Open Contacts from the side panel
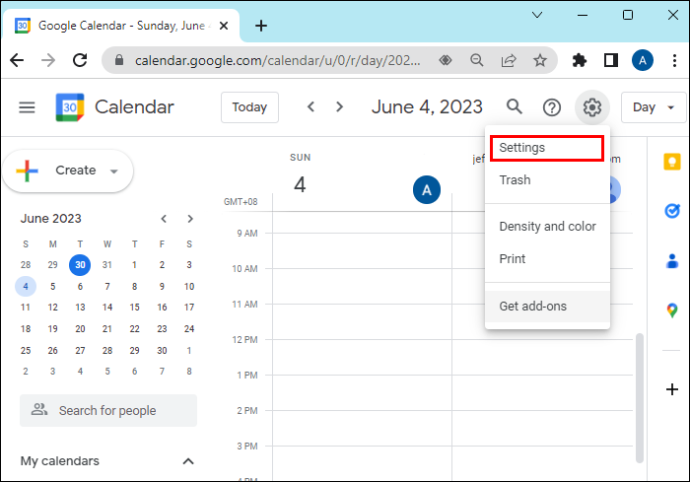The image size is (690, 482). (672, 261)
